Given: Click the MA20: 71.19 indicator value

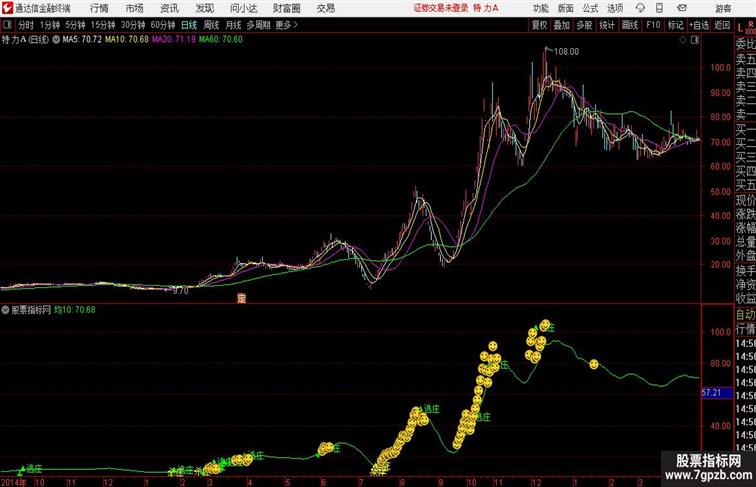Looking at the screenshot, I should 174,39.
